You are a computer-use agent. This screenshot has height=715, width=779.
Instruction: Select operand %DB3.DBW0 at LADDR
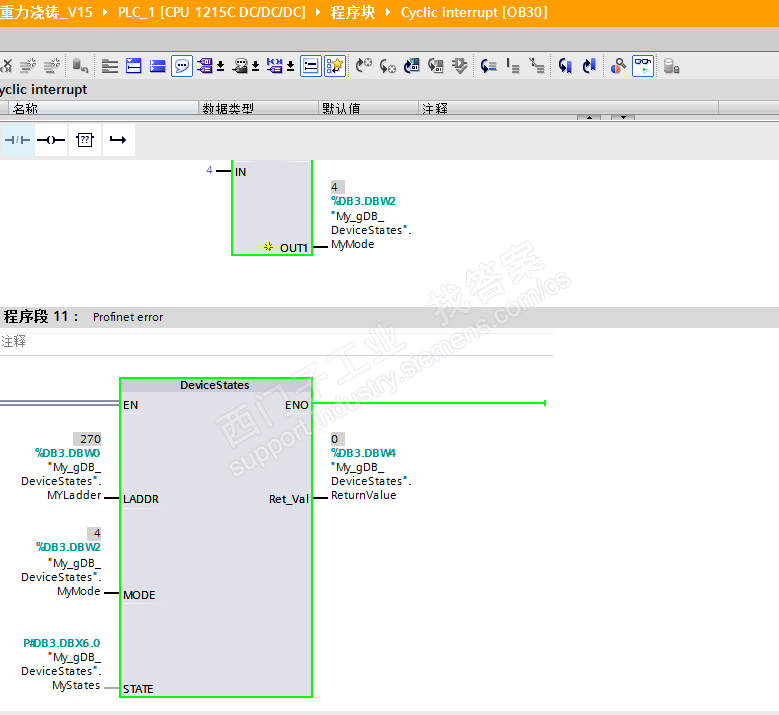tap(68, 453)
